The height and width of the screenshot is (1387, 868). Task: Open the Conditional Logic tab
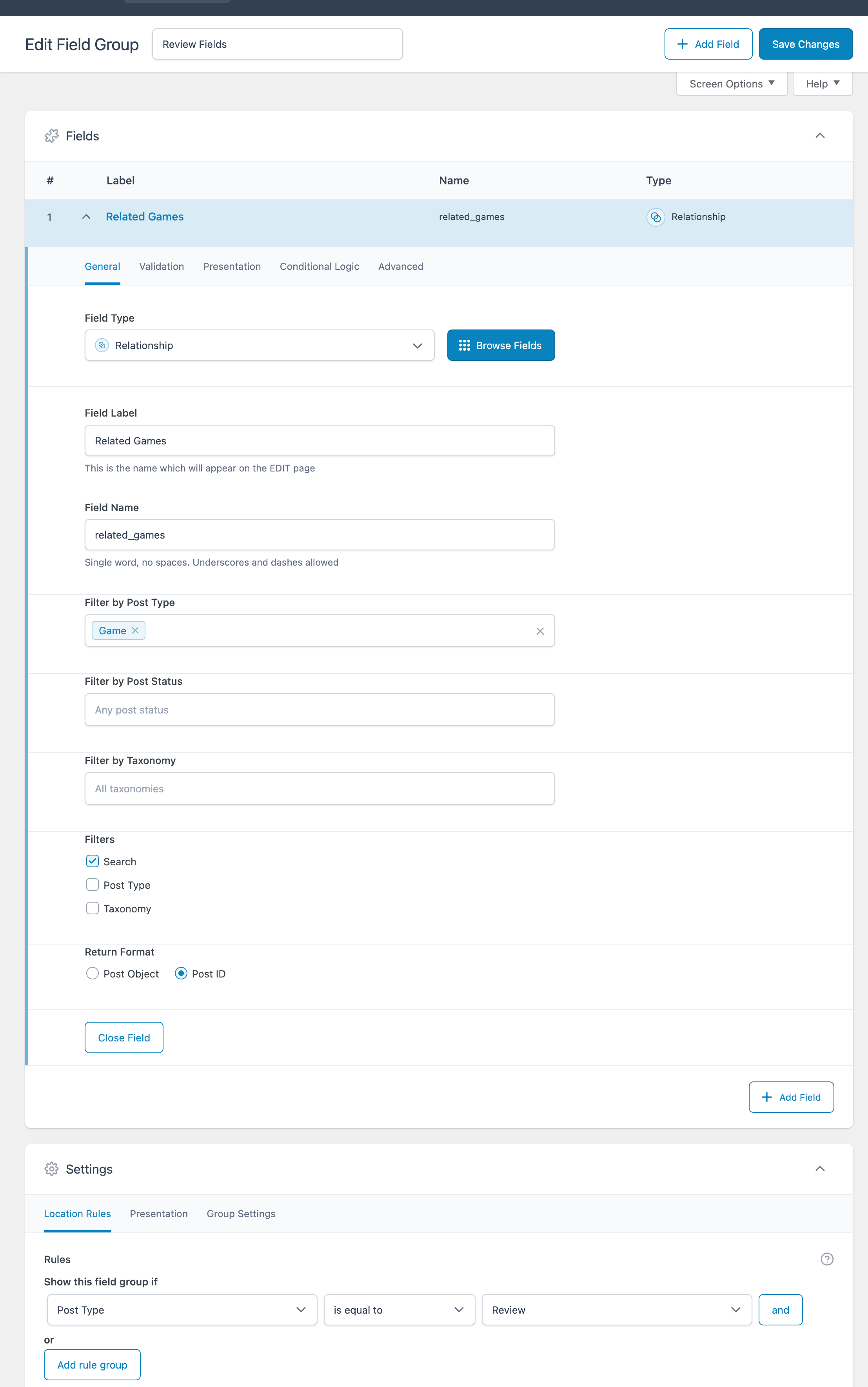[319, 266]
